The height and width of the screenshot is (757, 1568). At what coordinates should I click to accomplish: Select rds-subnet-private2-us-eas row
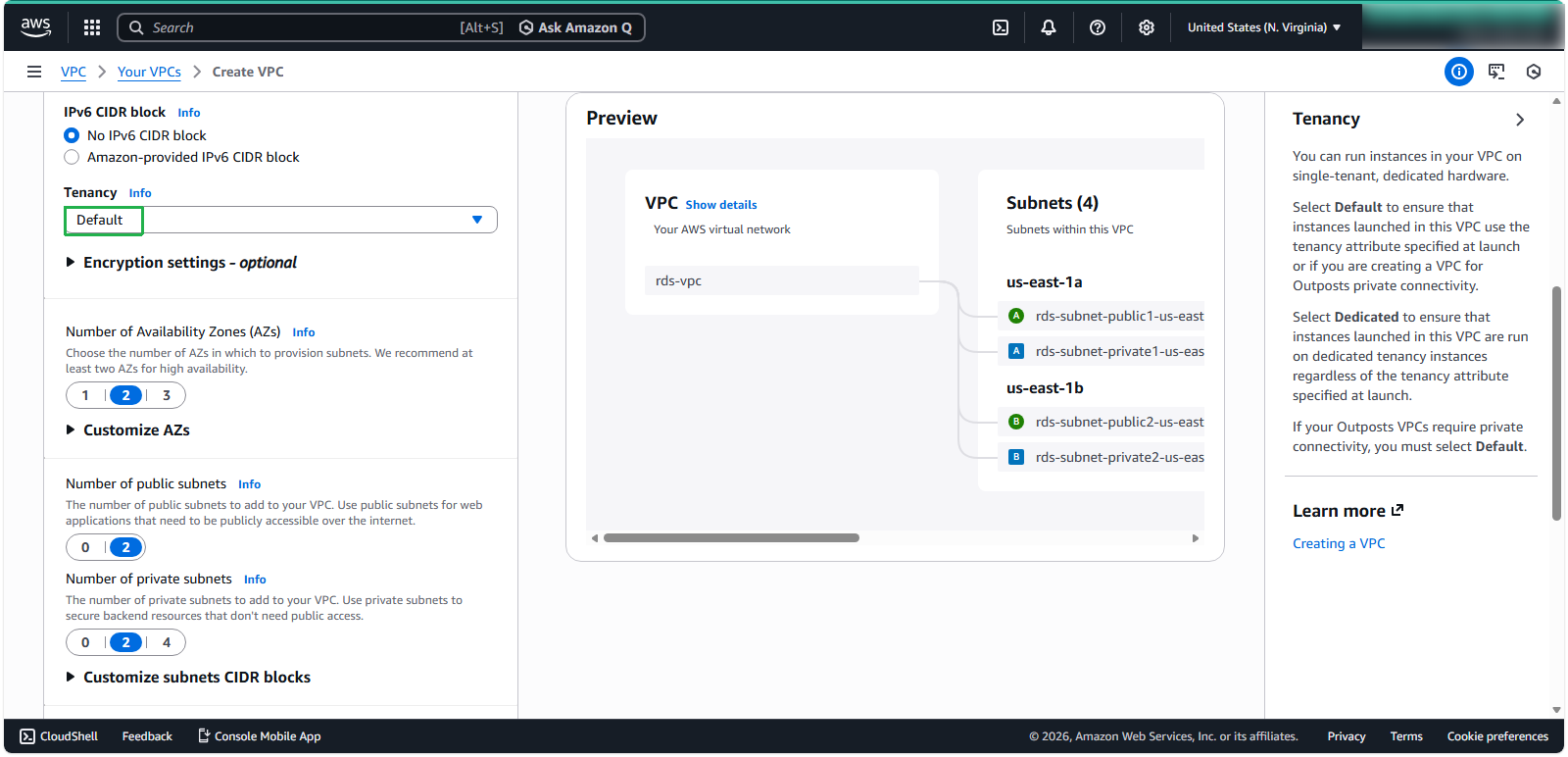(x=1102, y=457)
